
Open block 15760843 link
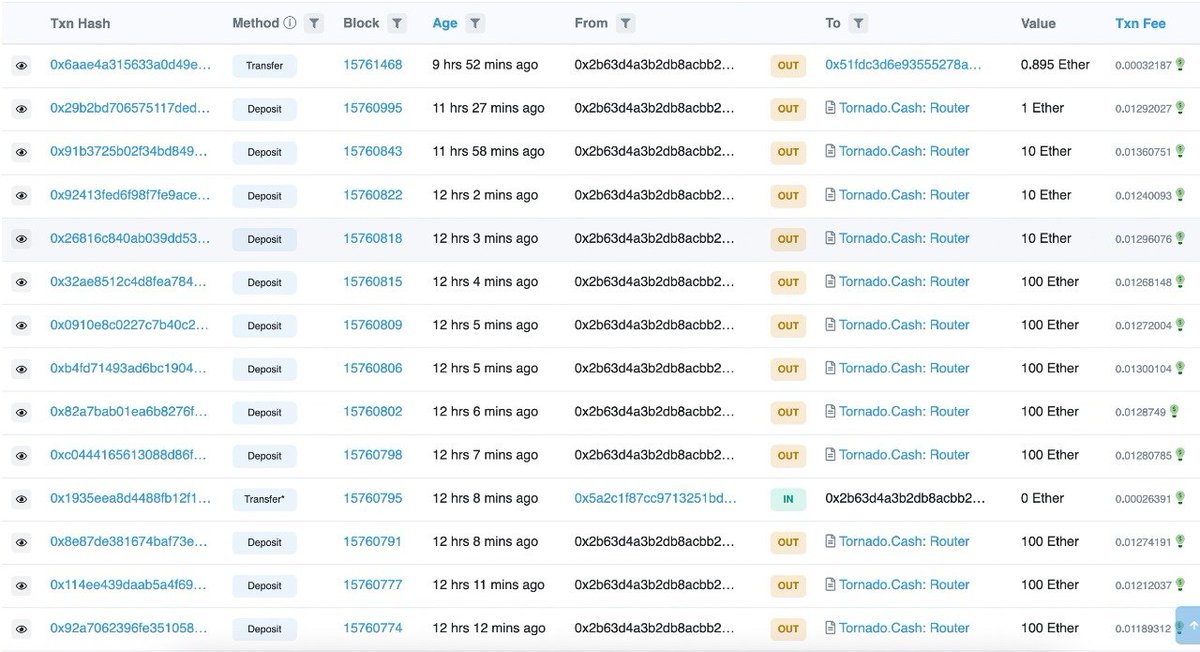(373, 151)
